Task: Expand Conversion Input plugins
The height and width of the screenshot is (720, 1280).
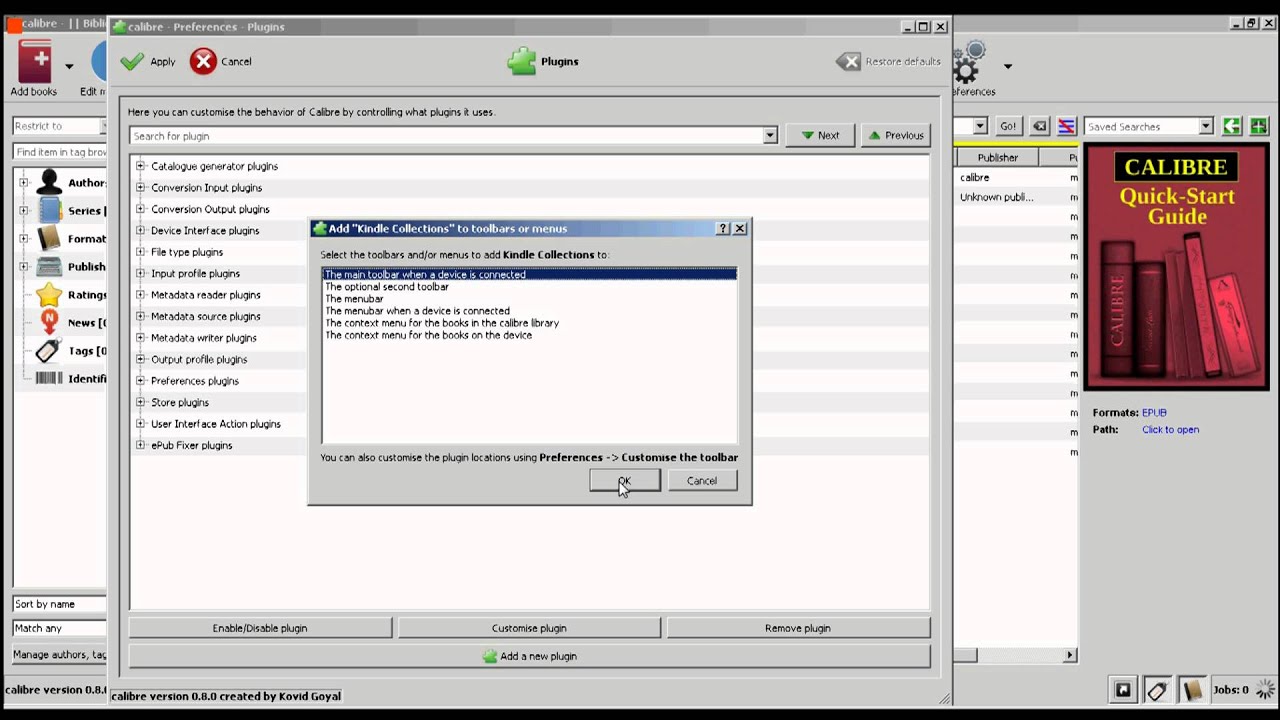Action: point(140,187)
